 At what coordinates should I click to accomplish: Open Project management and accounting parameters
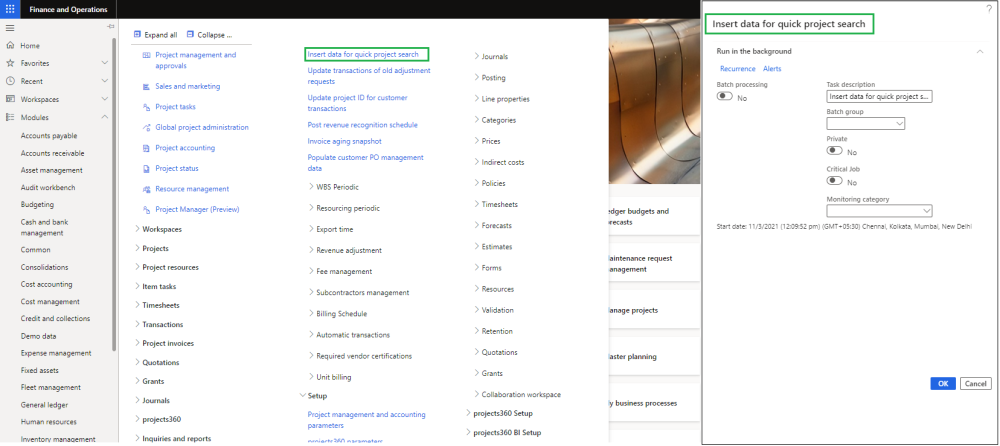pyautogui.click(x=366, y=420)
